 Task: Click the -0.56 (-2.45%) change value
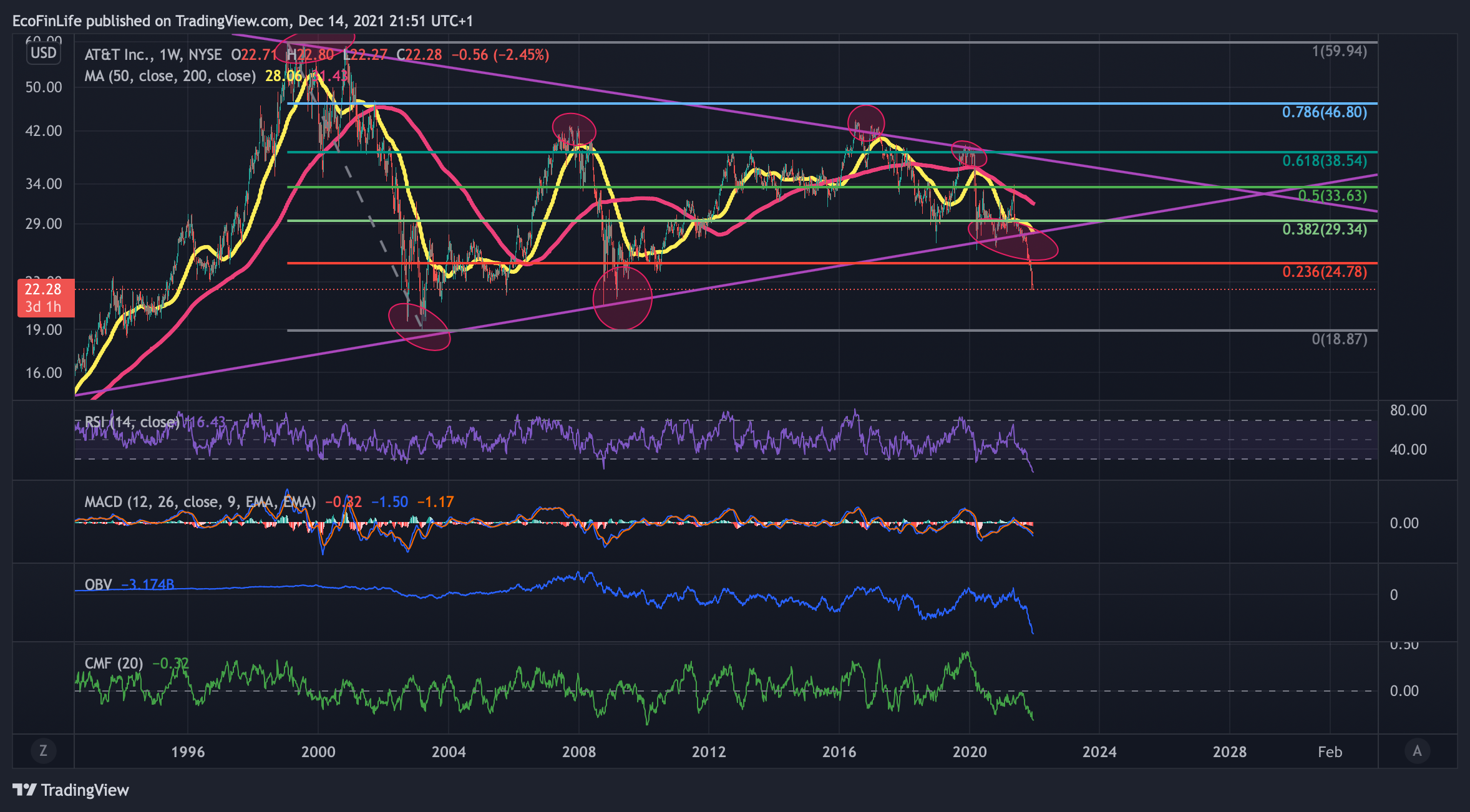coord(500,55)
